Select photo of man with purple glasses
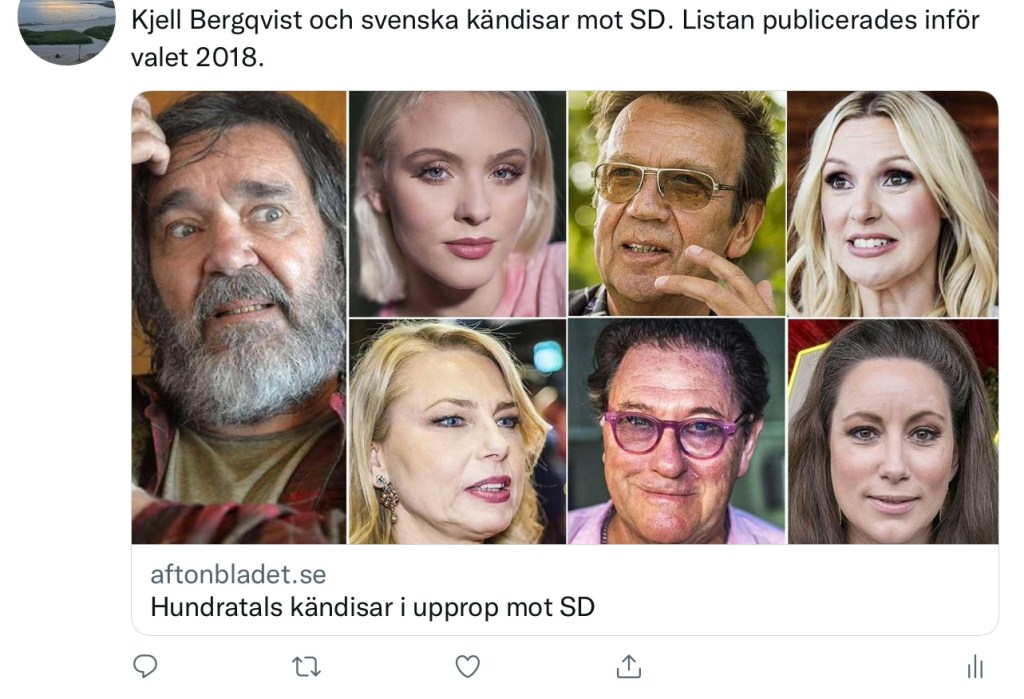The height and width of the screenshot is (699, 1024). tap(677, 432)
